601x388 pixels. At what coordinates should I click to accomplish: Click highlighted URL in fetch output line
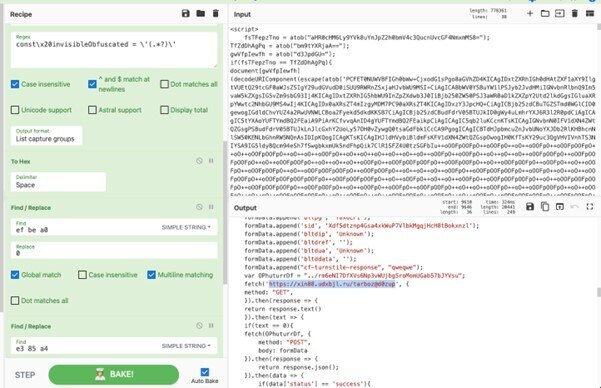tap(332, 284)
